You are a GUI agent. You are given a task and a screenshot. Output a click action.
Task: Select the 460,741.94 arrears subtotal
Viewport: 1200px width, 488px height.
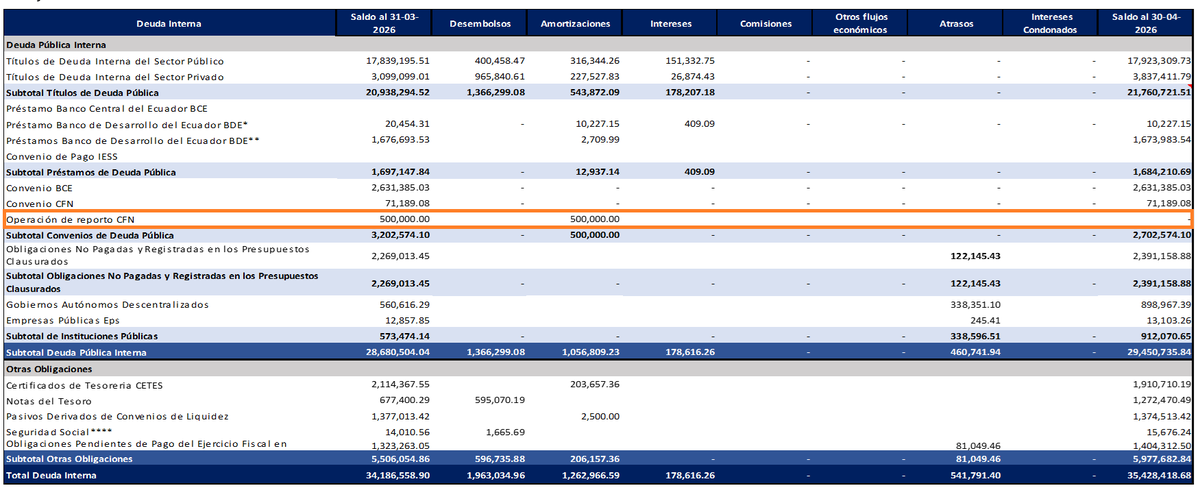tap(973, 353)
